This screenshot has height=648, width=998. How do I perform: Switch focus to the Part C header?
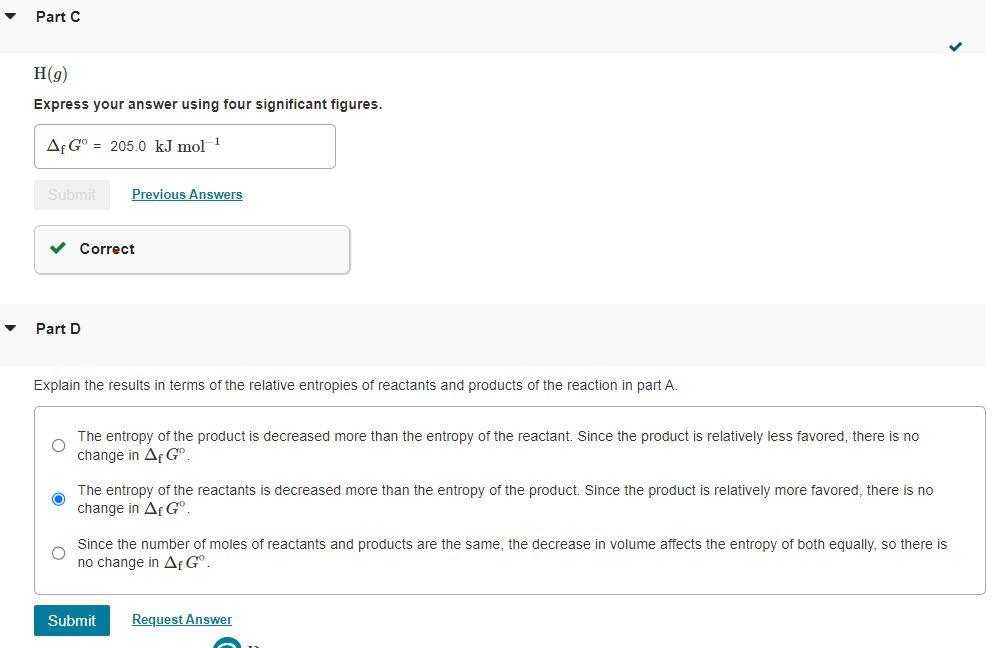tap(58, 16)
